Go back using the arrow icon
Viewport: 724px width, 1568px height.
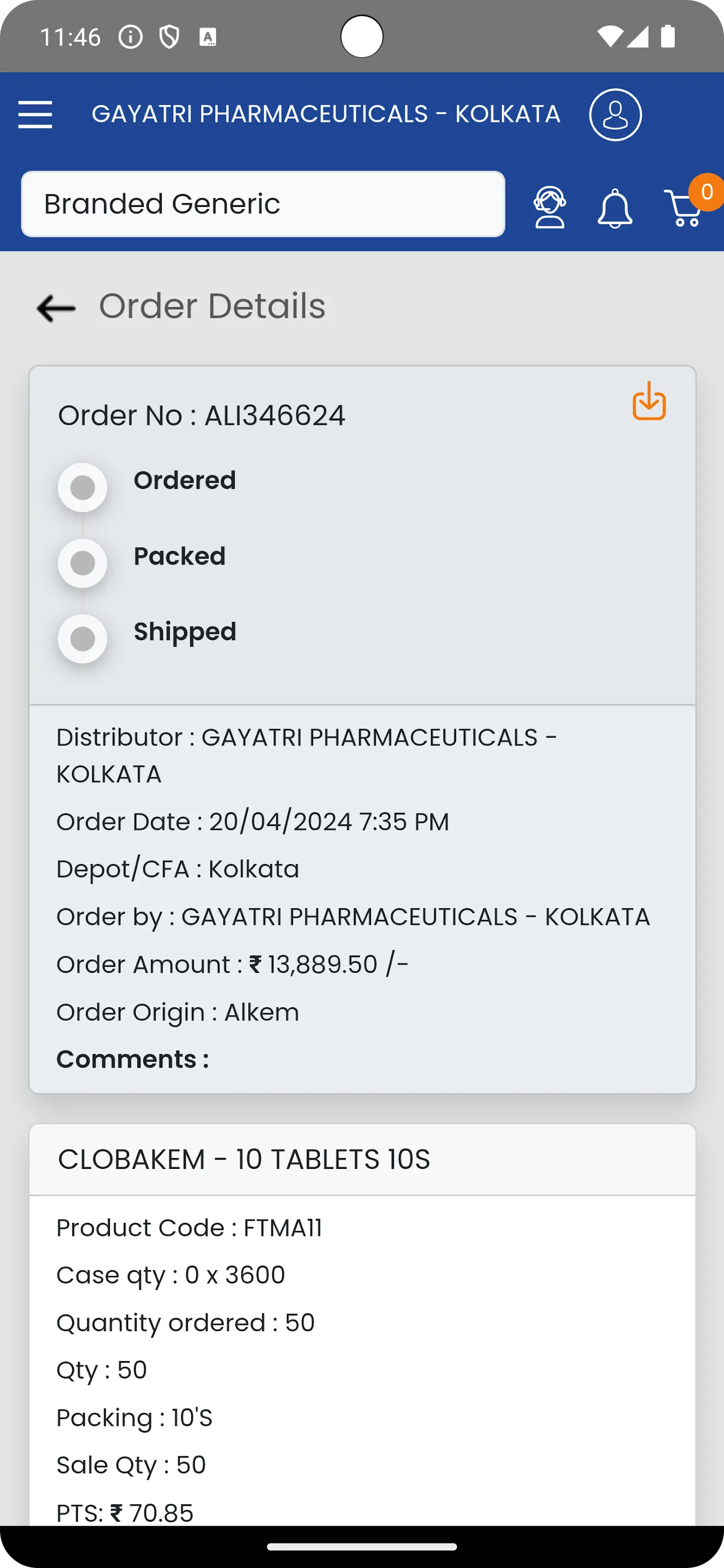[x=56, y=308]
